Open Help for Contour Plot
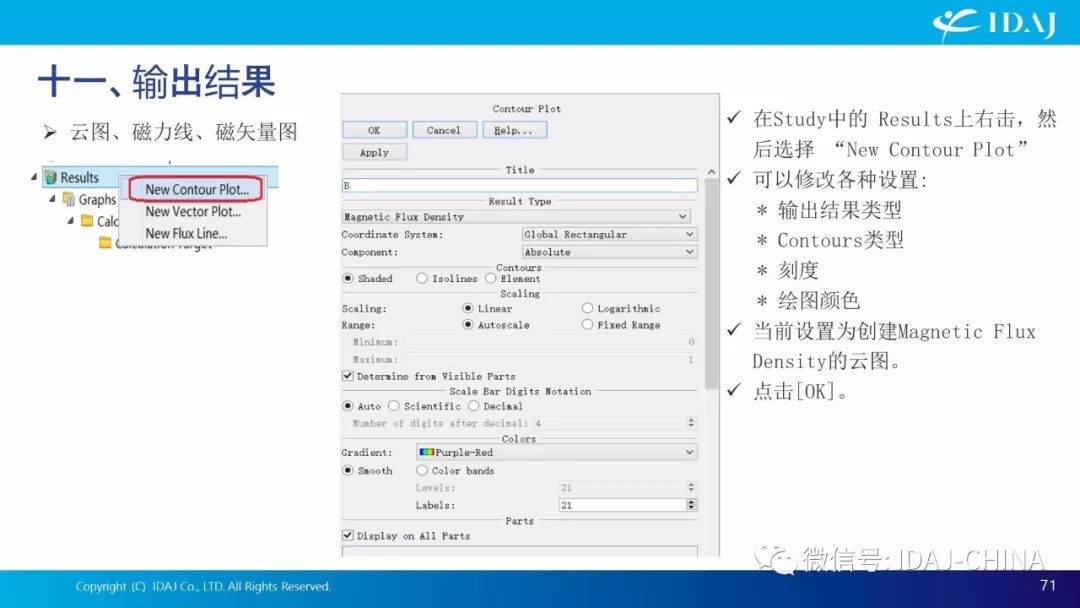The height and width of the screenshot is (608, 1080). (x=514, y=130)
